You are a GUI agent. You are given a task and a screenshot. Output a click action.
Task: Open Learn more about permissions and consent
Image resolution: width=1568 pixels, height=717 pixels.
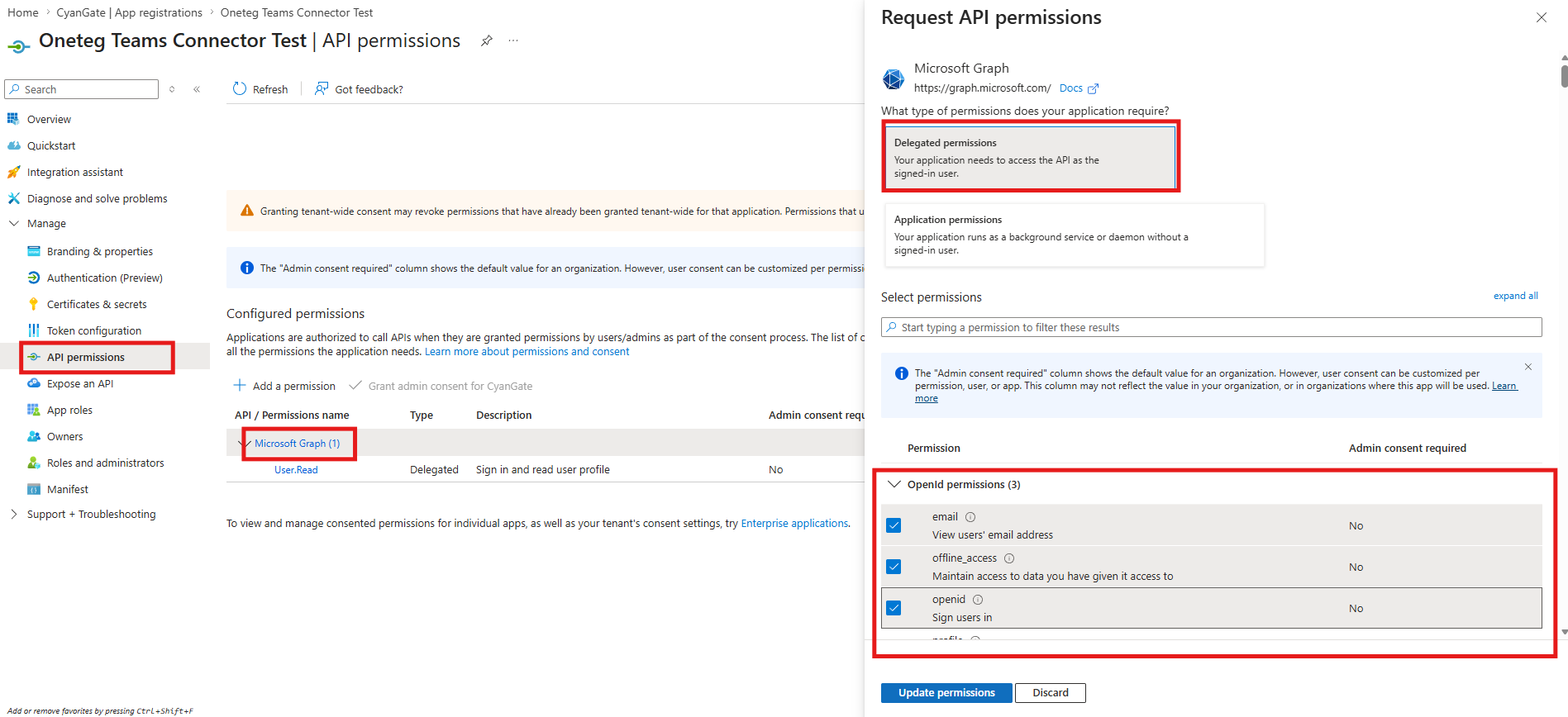[527, 351]
